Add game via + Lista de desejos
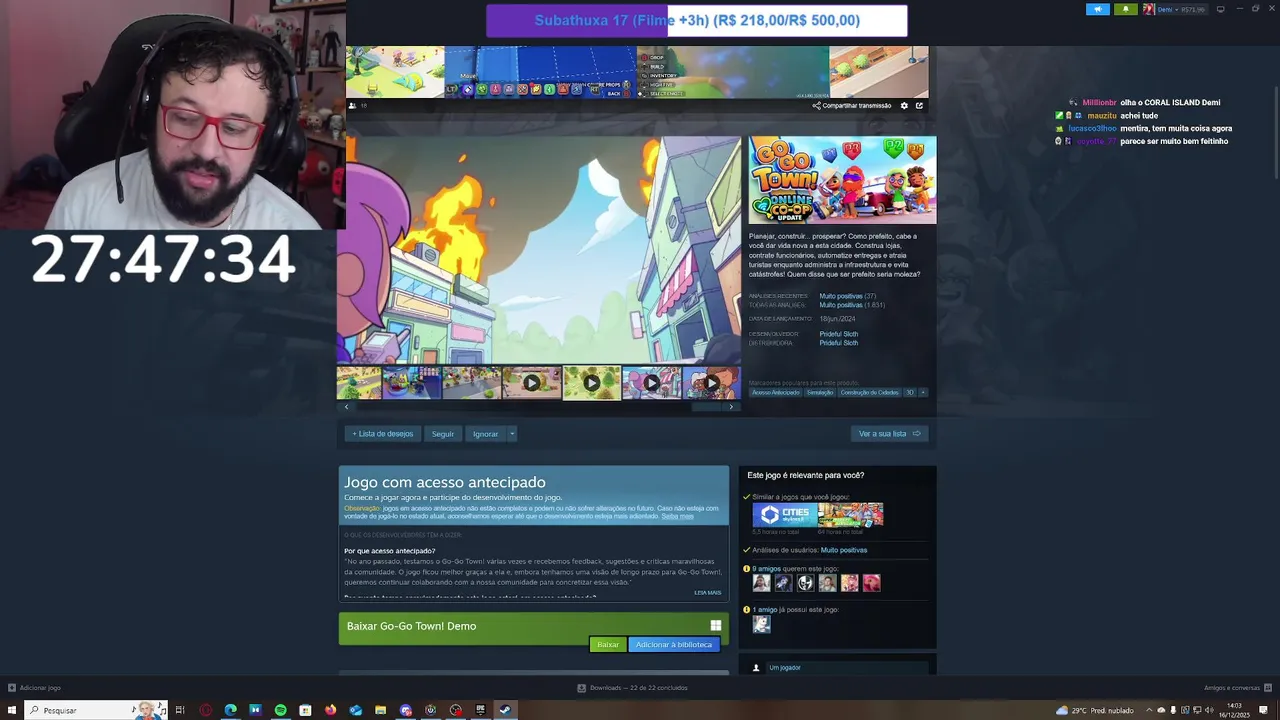 (382, 434)
